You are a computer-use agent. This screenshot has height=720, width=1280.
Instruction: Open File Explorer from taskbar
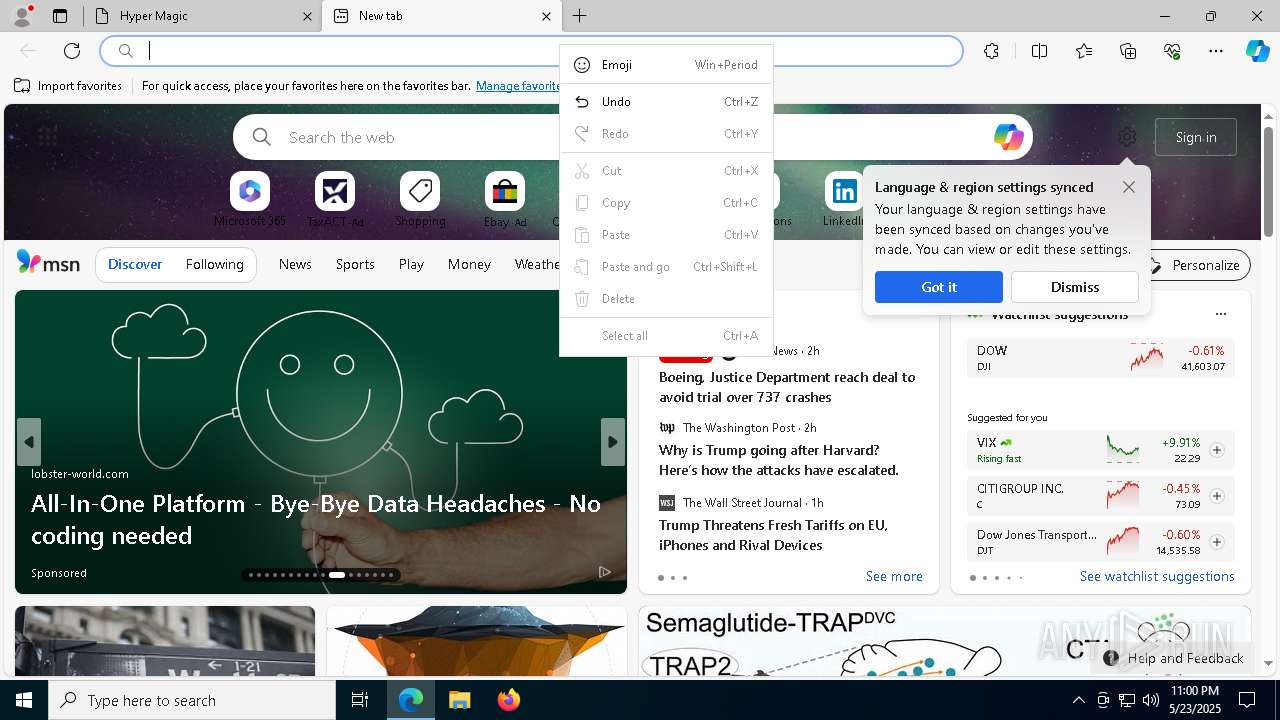click(459, 700)
